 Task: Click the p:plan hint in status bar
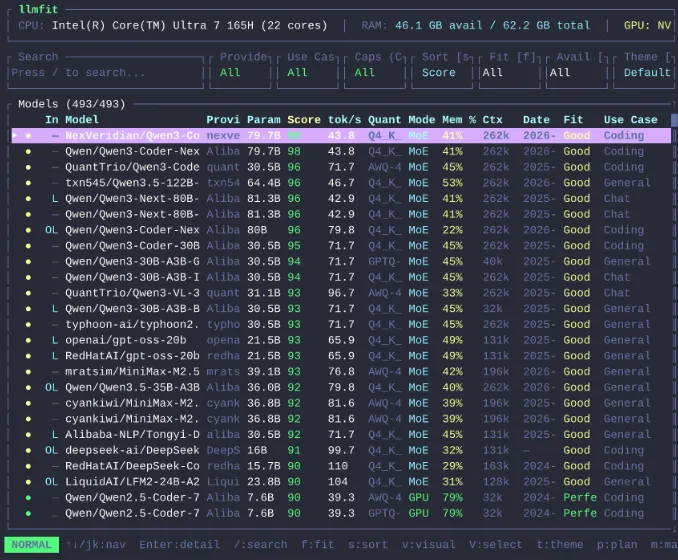617,544
